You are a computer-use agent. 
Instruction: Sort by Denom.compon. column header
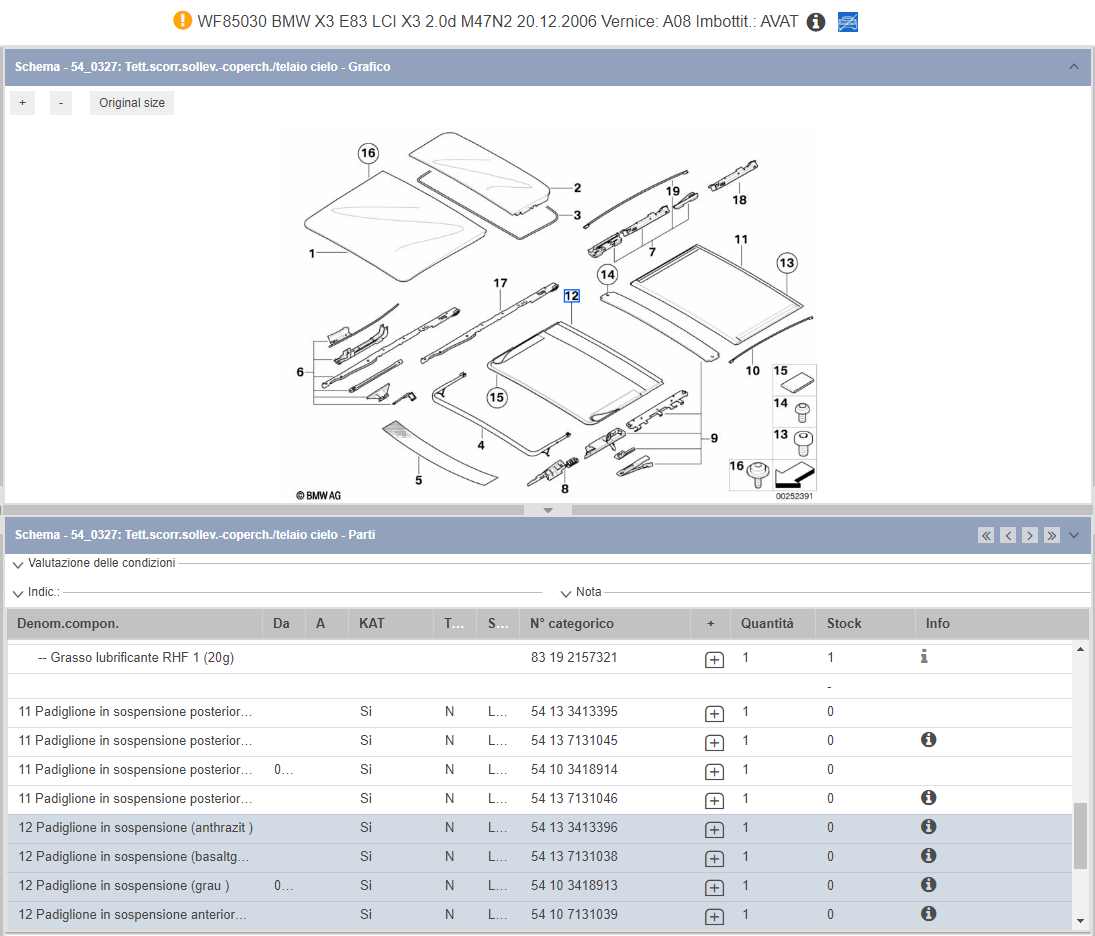[x=135, y=623]
